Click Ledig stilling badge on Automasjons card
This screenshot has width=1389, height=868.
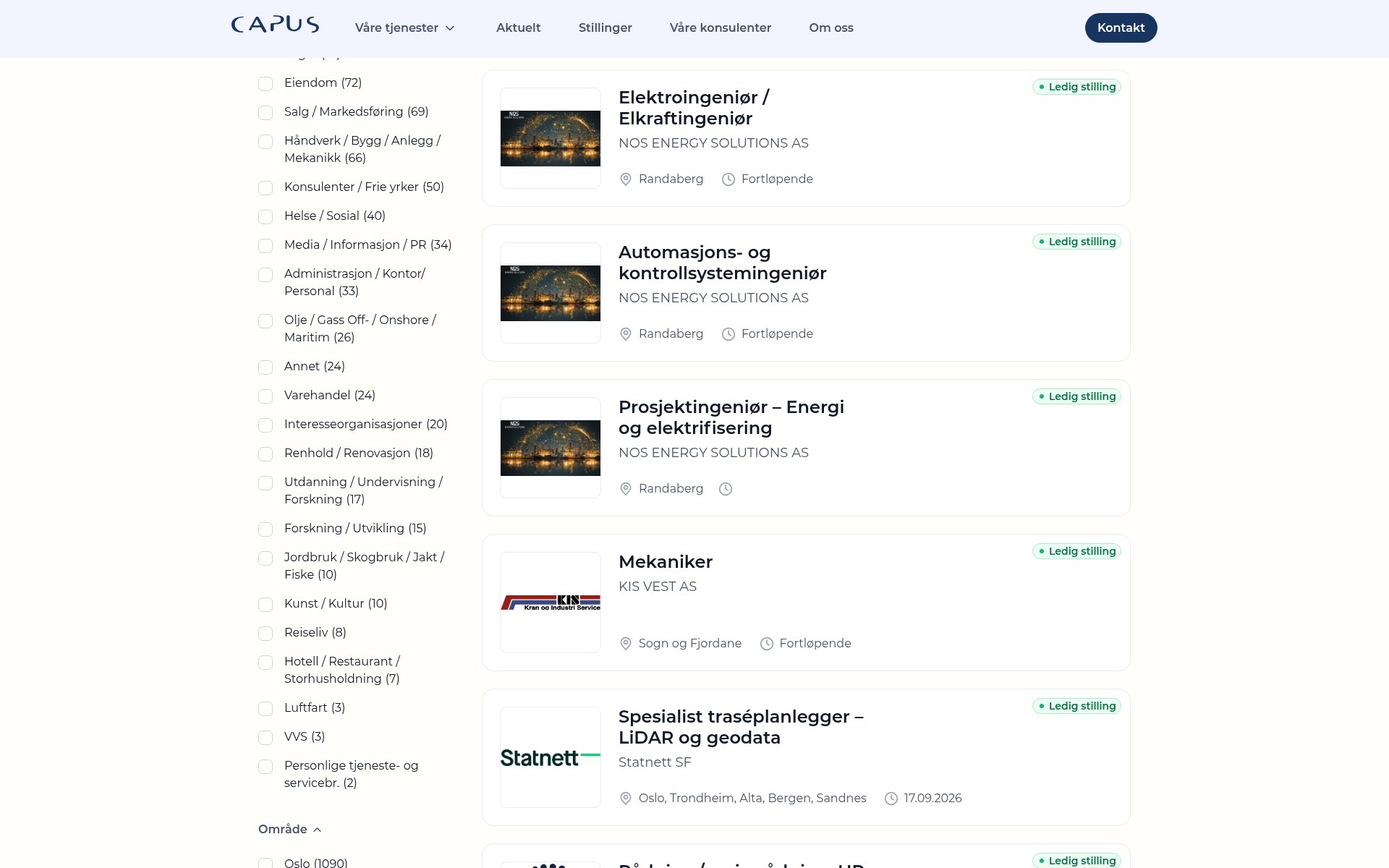[x=1076, y=242]
